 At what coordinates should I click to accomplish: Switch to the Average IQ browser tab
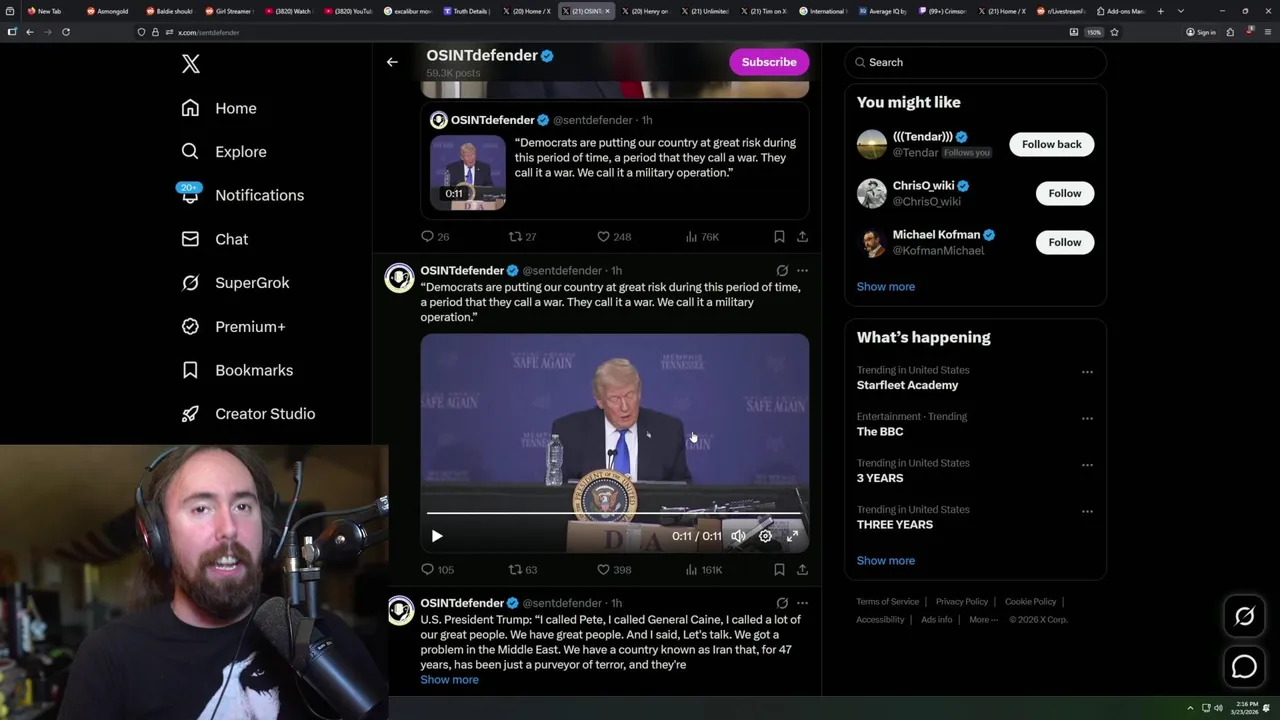[883, 11]
